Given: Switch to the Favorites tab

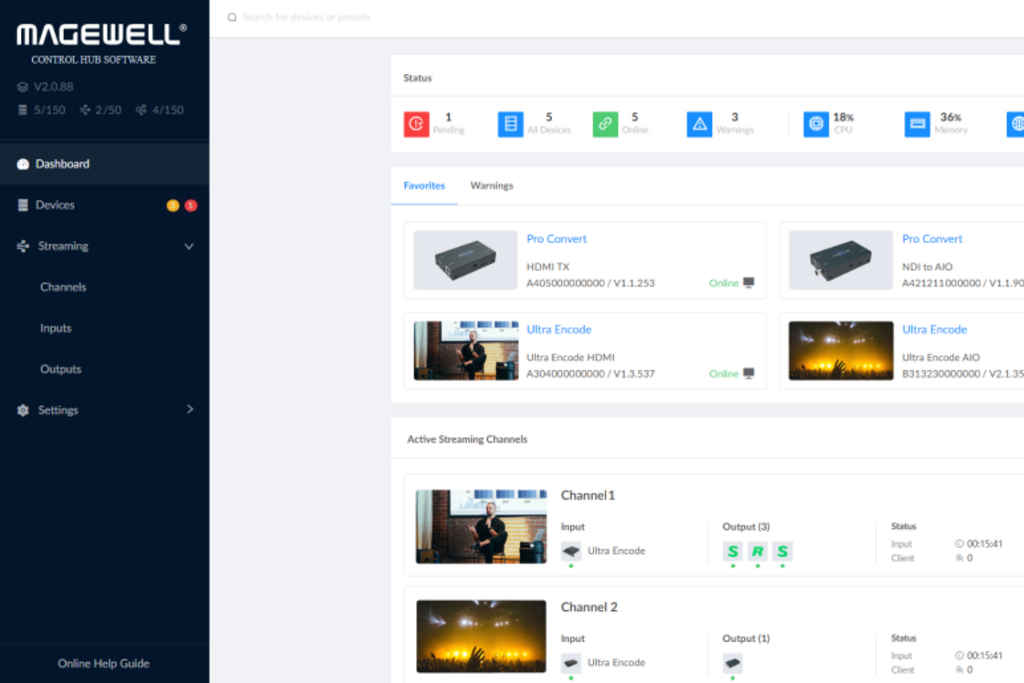Looking at the screenshot, I should tap(424, 186).
